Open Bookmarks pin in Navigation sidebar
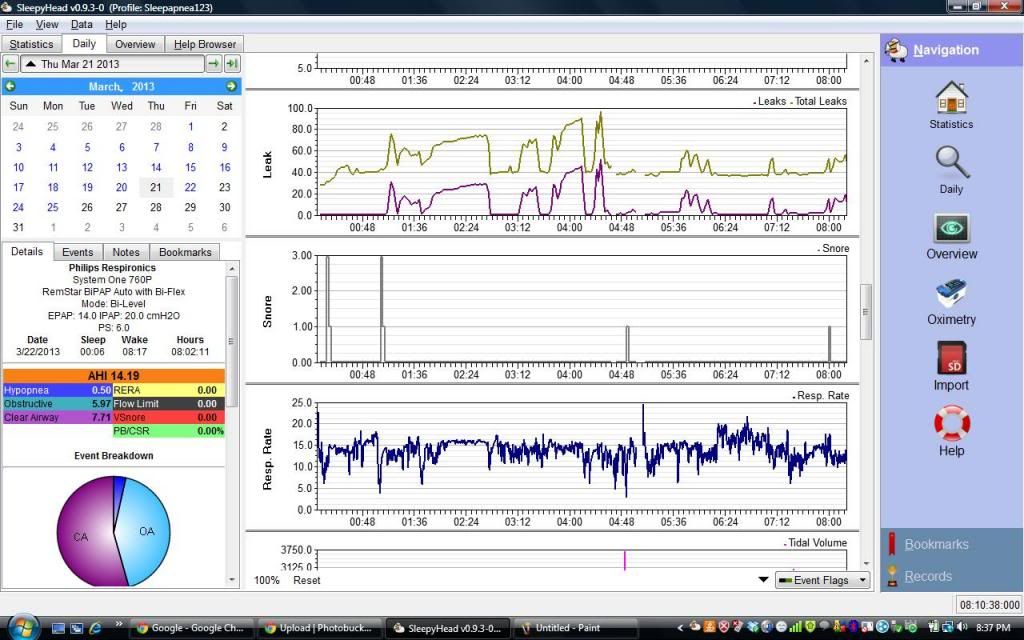 891,544
